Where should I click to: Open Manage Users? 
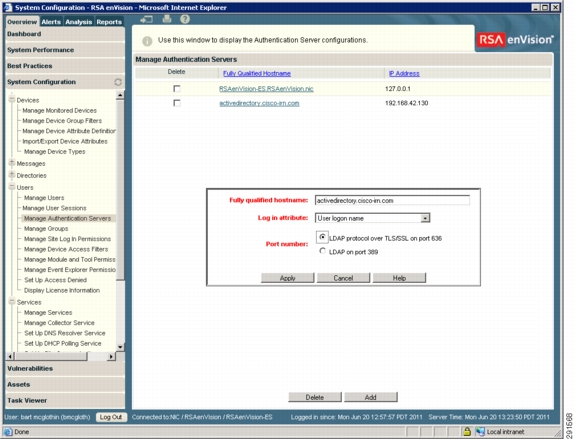[x=44, y=198]
